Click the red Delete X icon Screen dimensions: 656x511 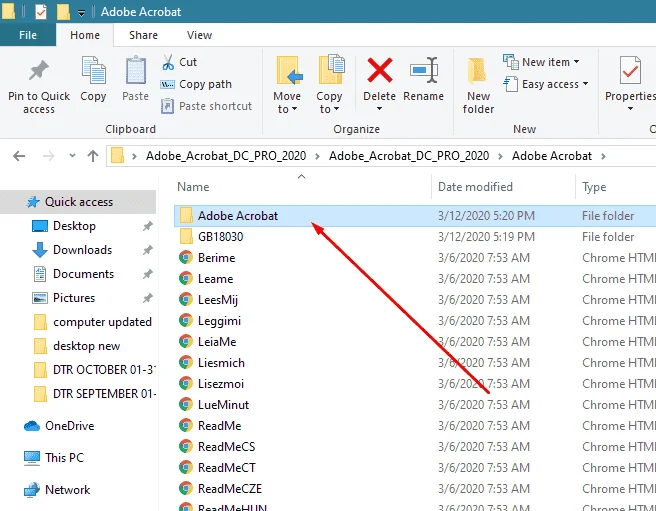[379, 70]
